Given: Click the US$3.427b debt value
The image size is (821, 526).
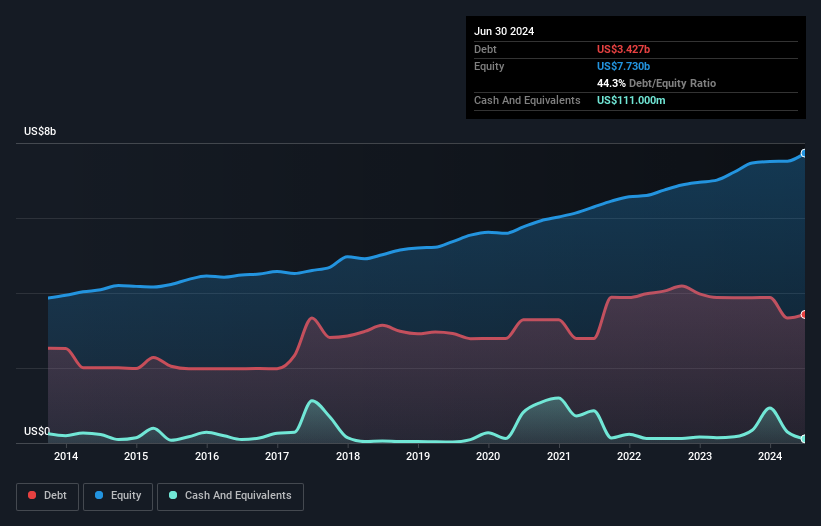Looking at the screenshot, I should 623,49.
